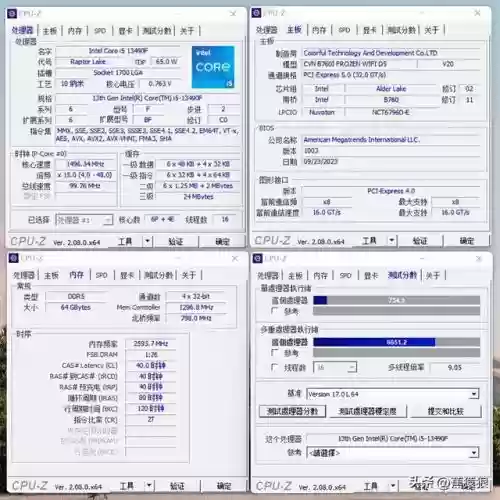Open 测试分数 tab in mainboard window
This screenshot has width=500, height=500.
coord(401,30)
